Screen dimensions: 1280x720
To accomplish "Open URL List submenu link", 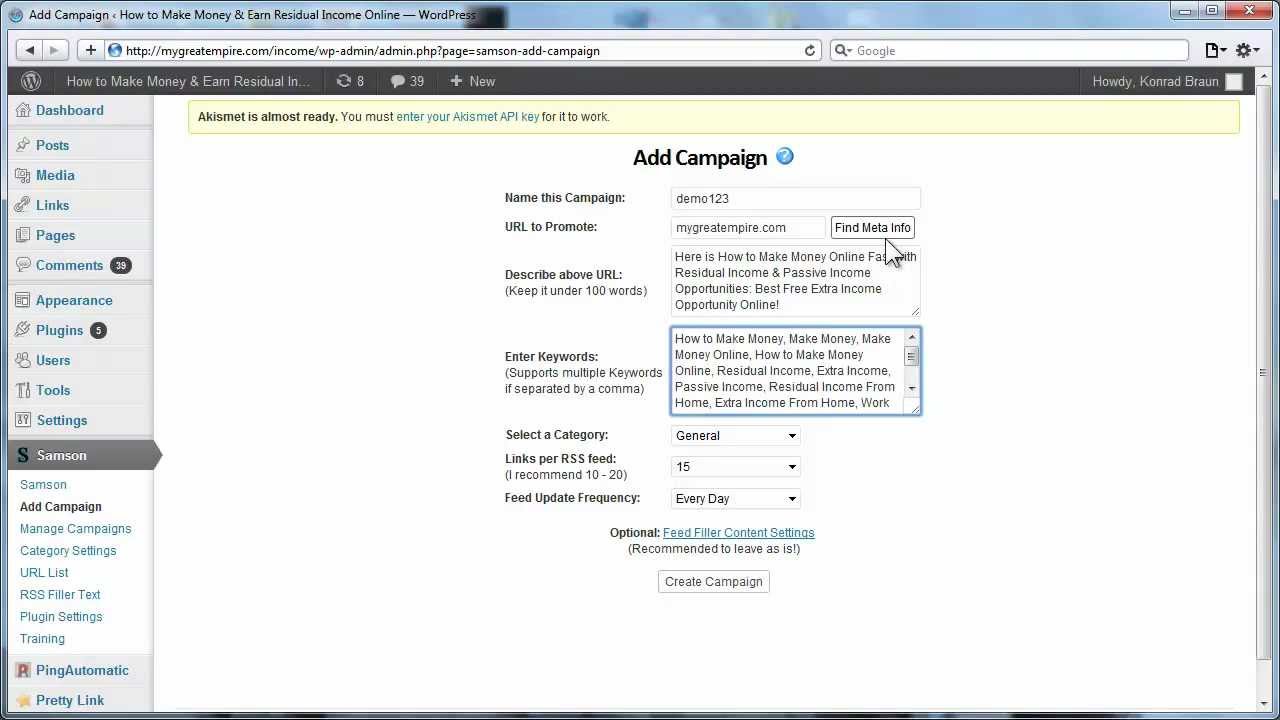I will pyautogui.click(x=44, y=572).
